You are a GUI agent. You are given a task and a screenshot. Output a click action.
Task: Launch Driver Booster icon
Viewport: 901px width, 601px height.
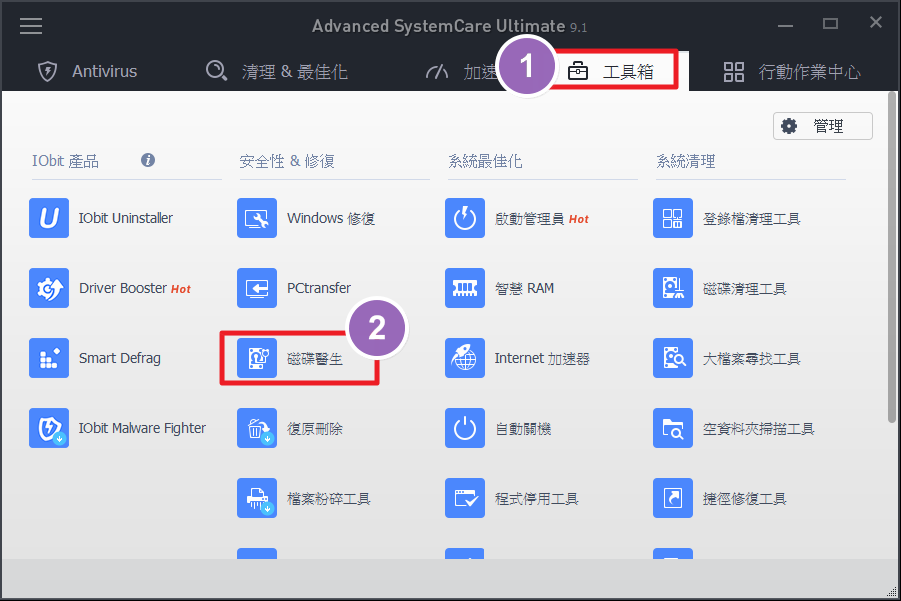pyautogui.click(x=49, y=288)
